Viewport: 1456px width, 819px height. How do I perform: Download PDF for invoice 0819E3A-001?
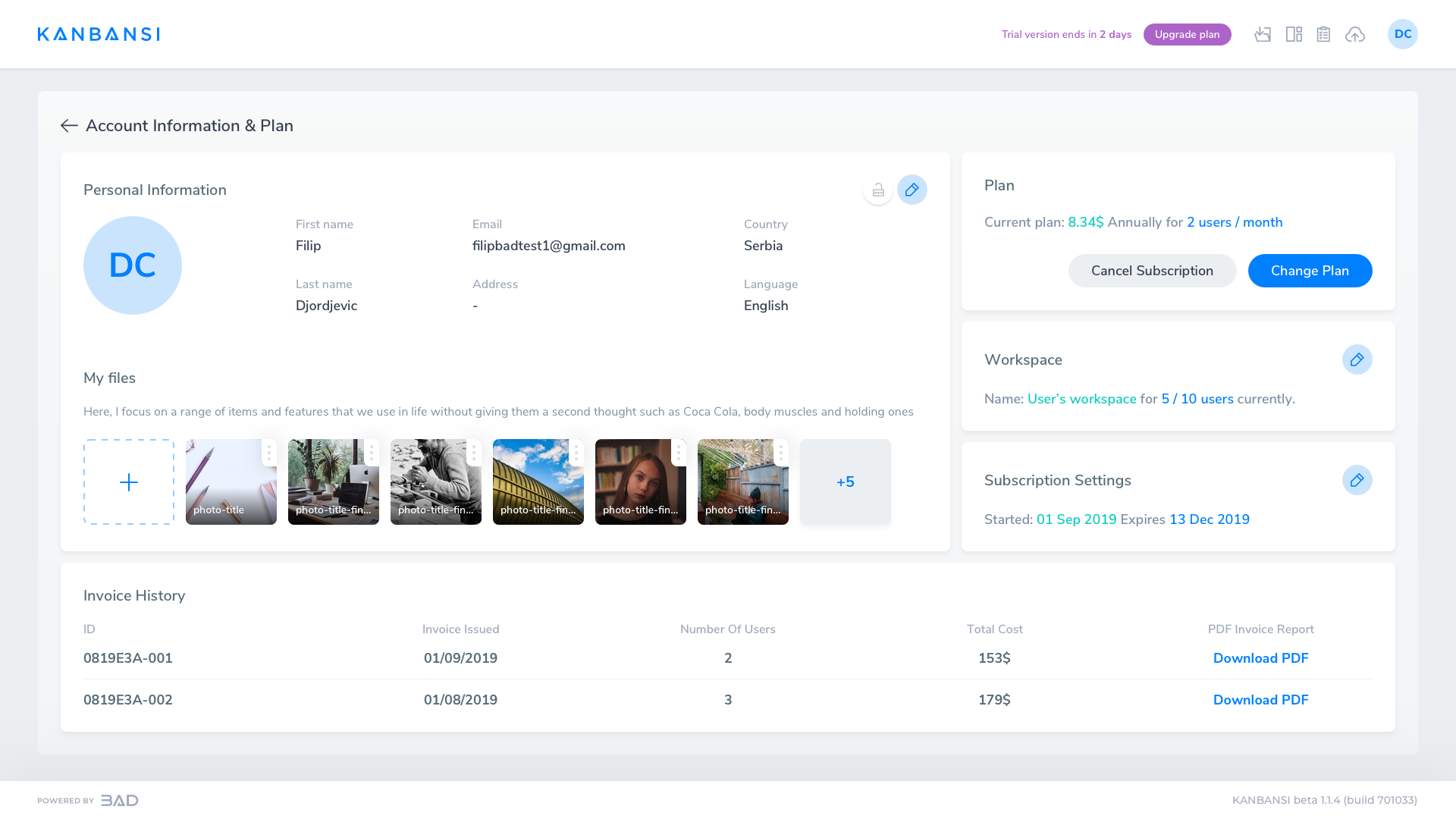click(x=1260, y=658)
